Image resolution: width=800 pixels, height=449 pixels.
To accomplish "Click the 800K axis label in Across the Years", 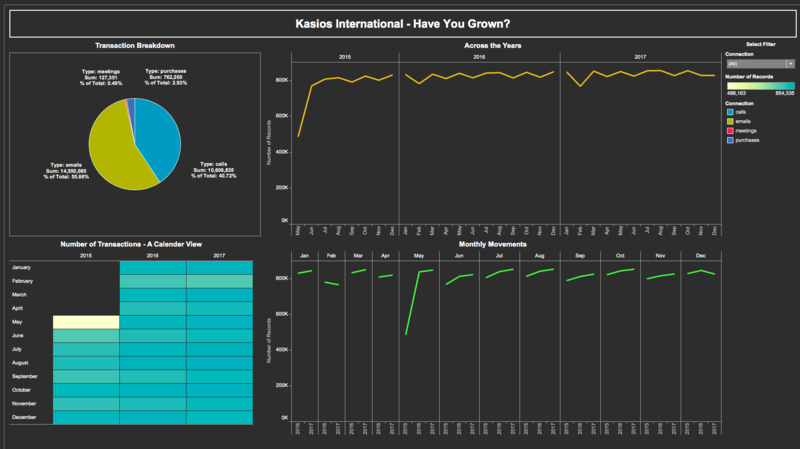I will click(282, 80).
